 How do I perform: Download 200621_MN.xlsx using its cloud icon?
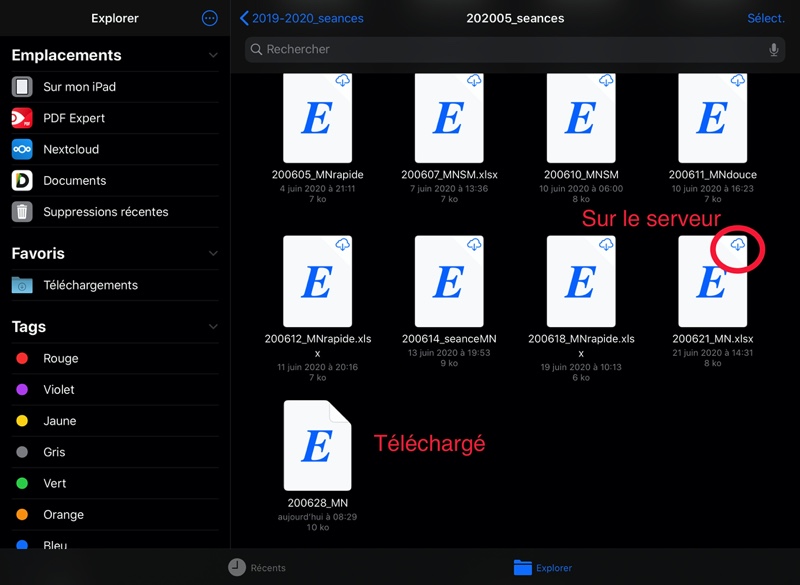tap(738, 245)
